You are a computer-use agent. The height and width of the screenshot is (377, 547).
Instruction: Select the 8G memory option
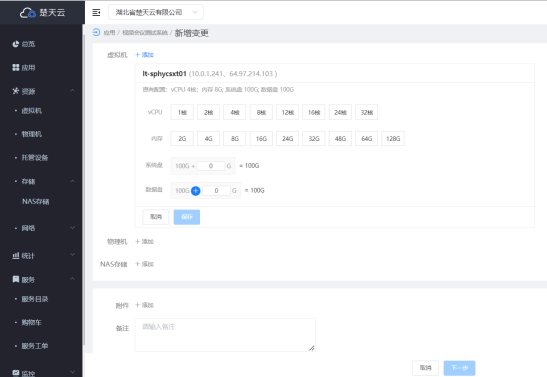click(235, 138)
